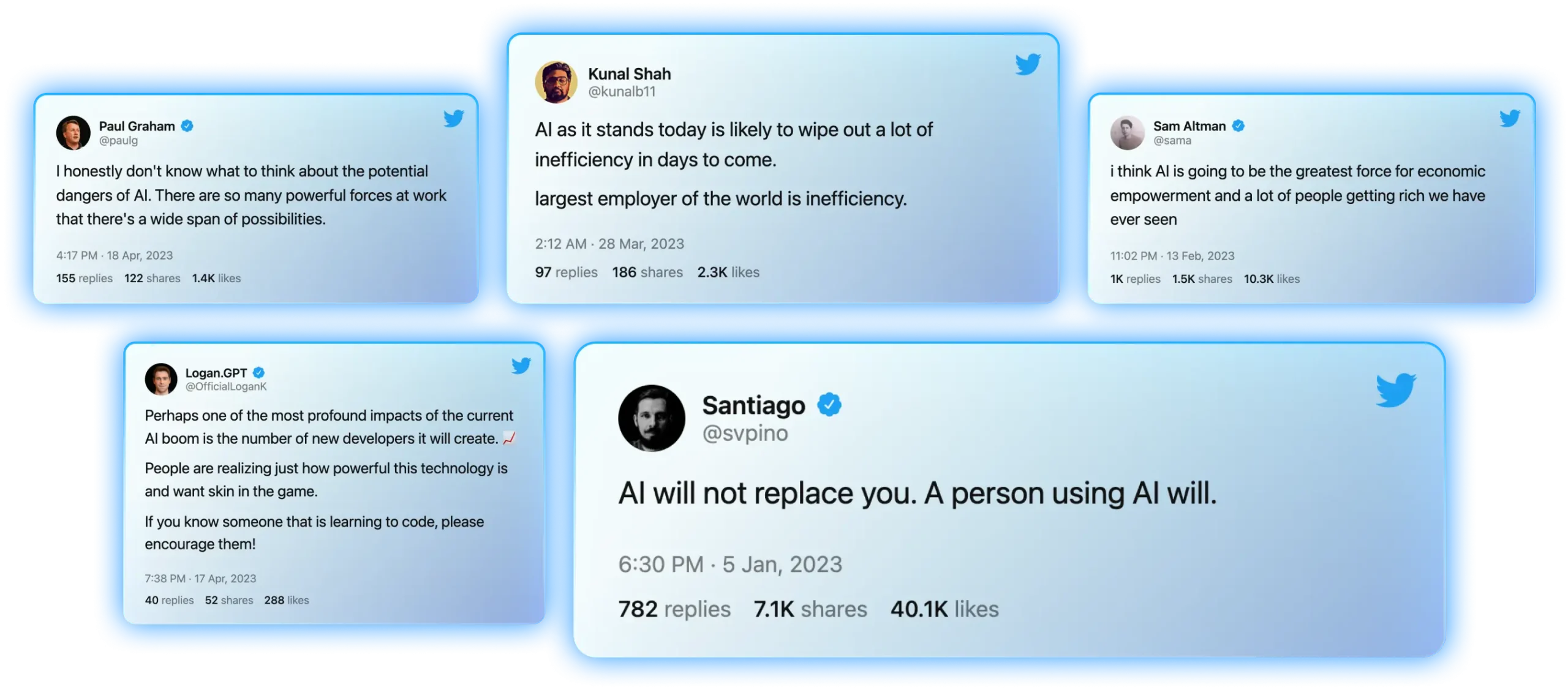The width and height of the screenshot is (1568, 690).
Task: Click the @svpino handle
Action: tap(744, 433)
